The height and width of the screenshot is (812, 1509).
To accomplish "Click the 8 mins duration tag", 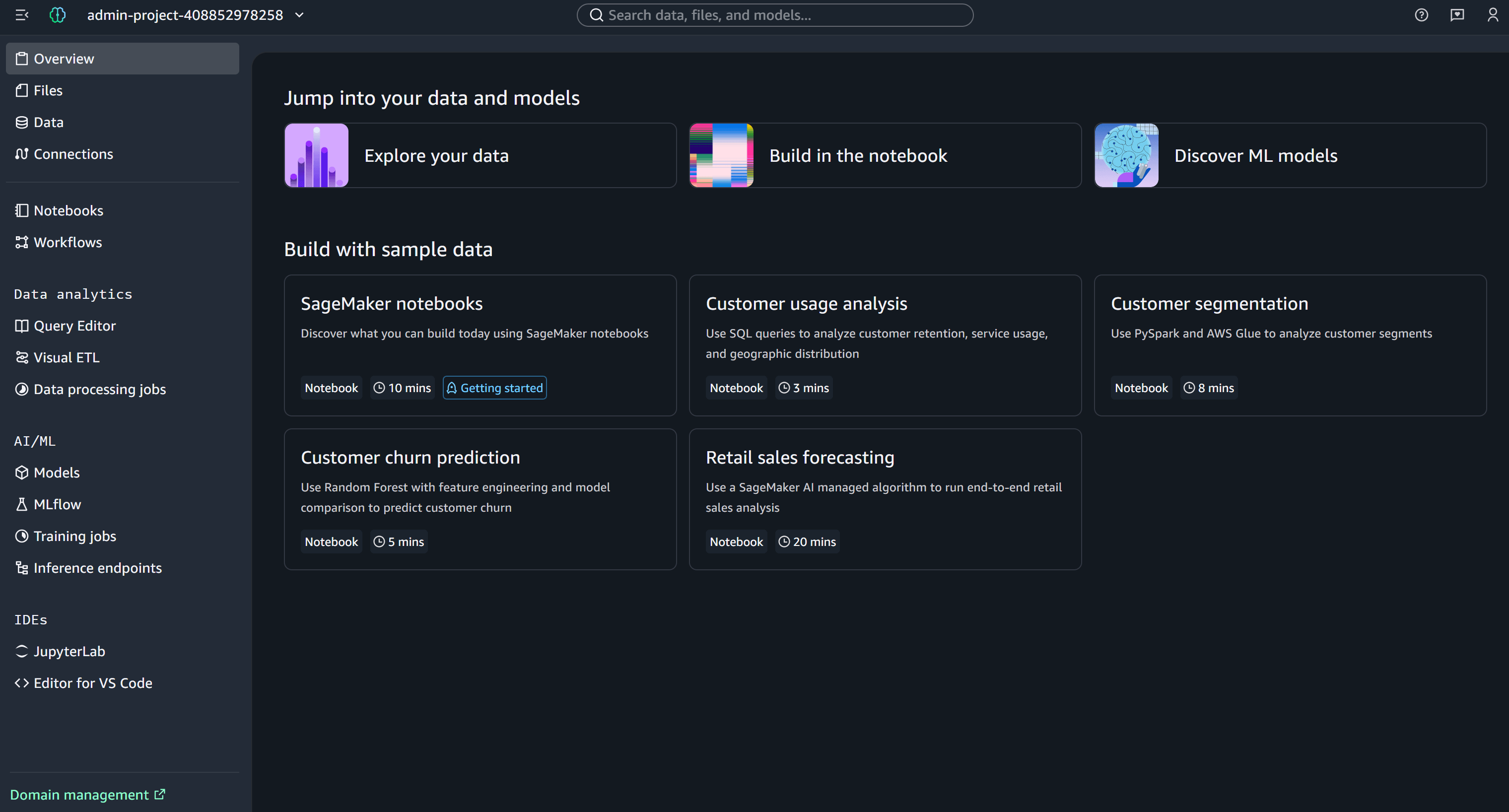I will [1209, 388].
